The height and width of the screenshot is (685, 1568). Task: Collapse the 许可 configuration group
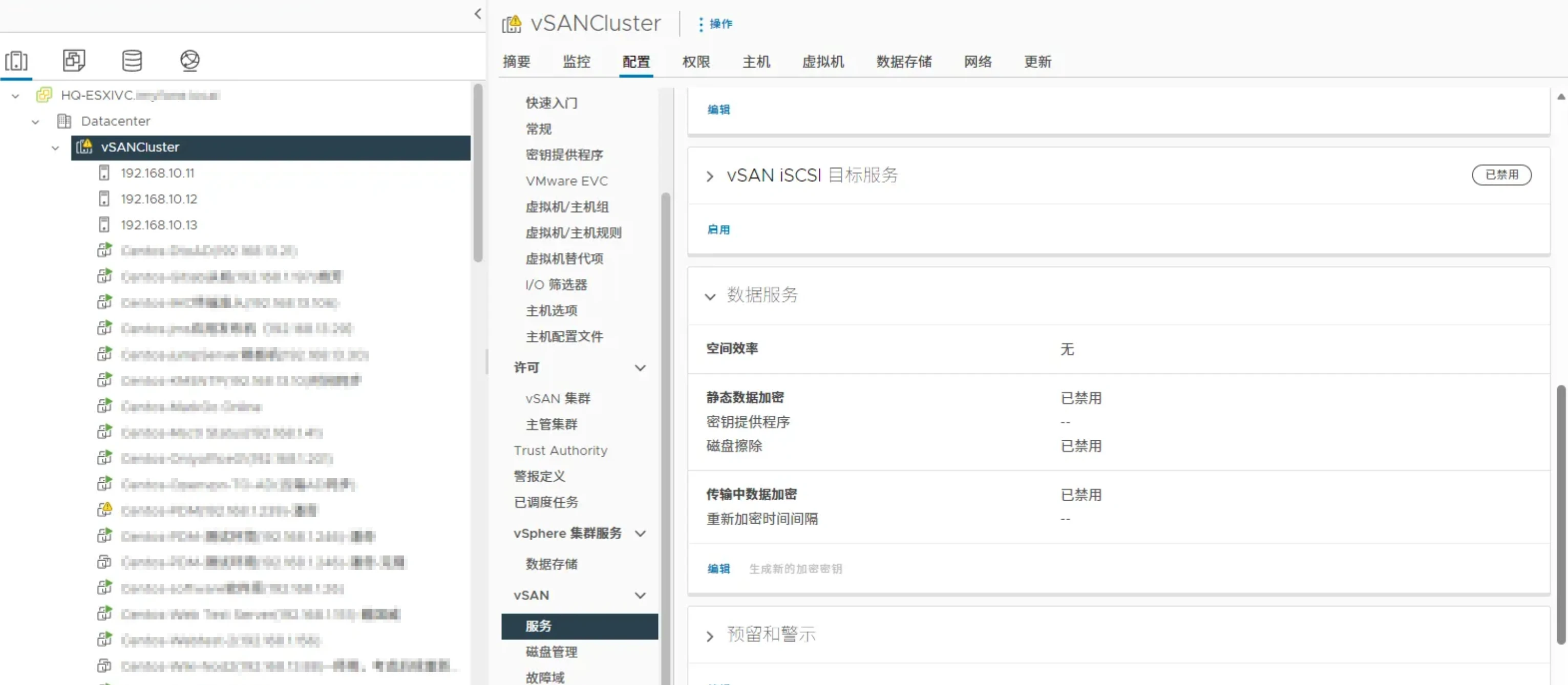tap(640, 368)
